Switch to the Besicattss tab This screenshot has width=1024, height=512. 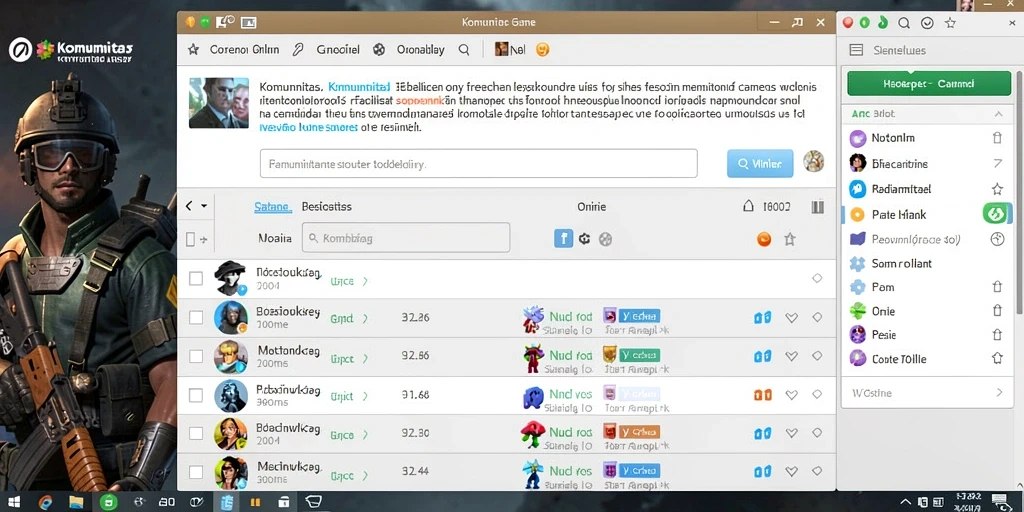click(x=327, y=206)
